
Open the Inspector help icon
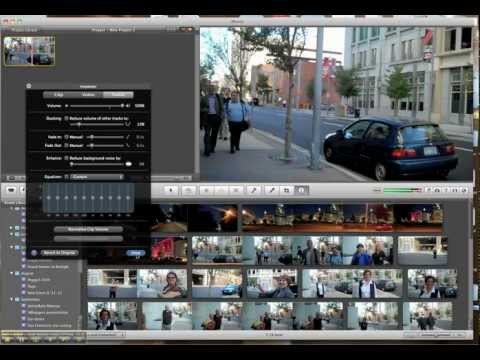[x=34, y=253]
